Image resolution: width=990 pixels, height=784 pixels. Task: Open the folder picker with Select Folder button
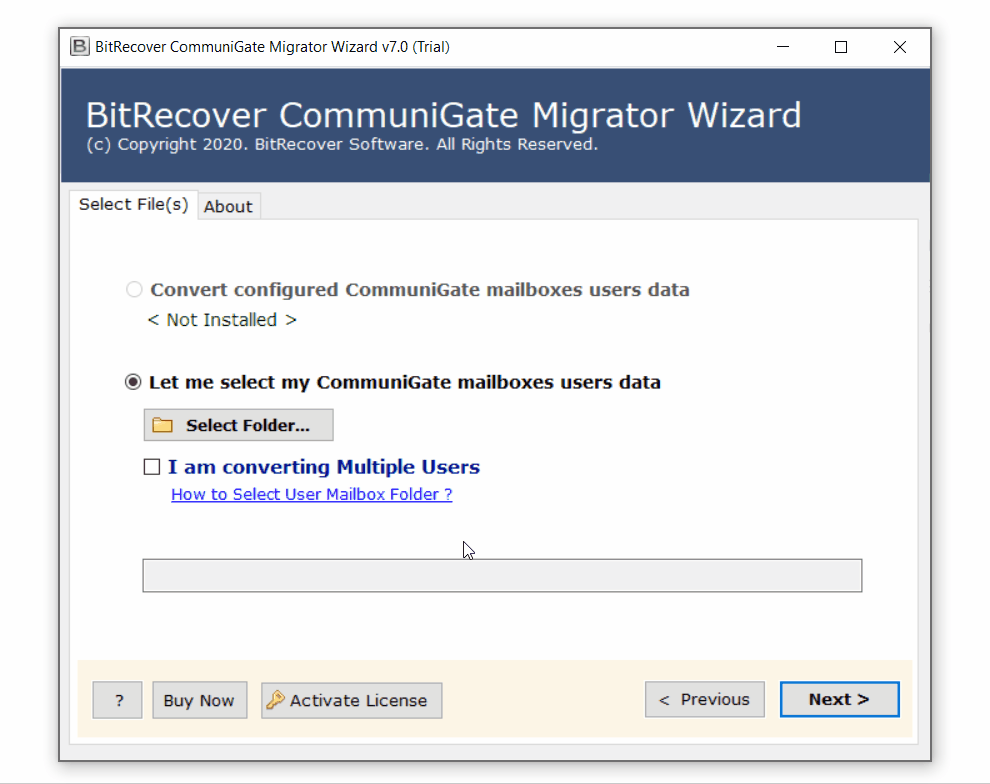pyautogui.click(x=239, y=425)
